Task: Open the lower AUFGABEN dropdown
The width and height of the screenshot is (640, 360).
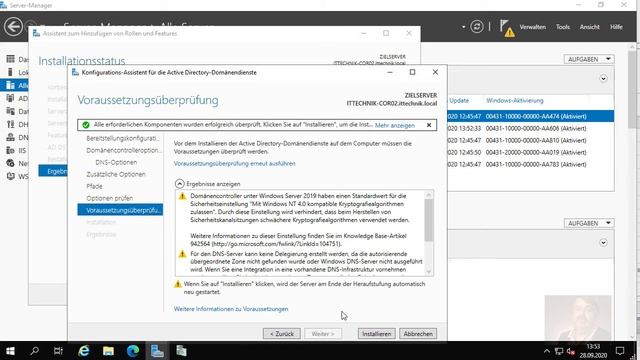Action: [x=589, y=223]
